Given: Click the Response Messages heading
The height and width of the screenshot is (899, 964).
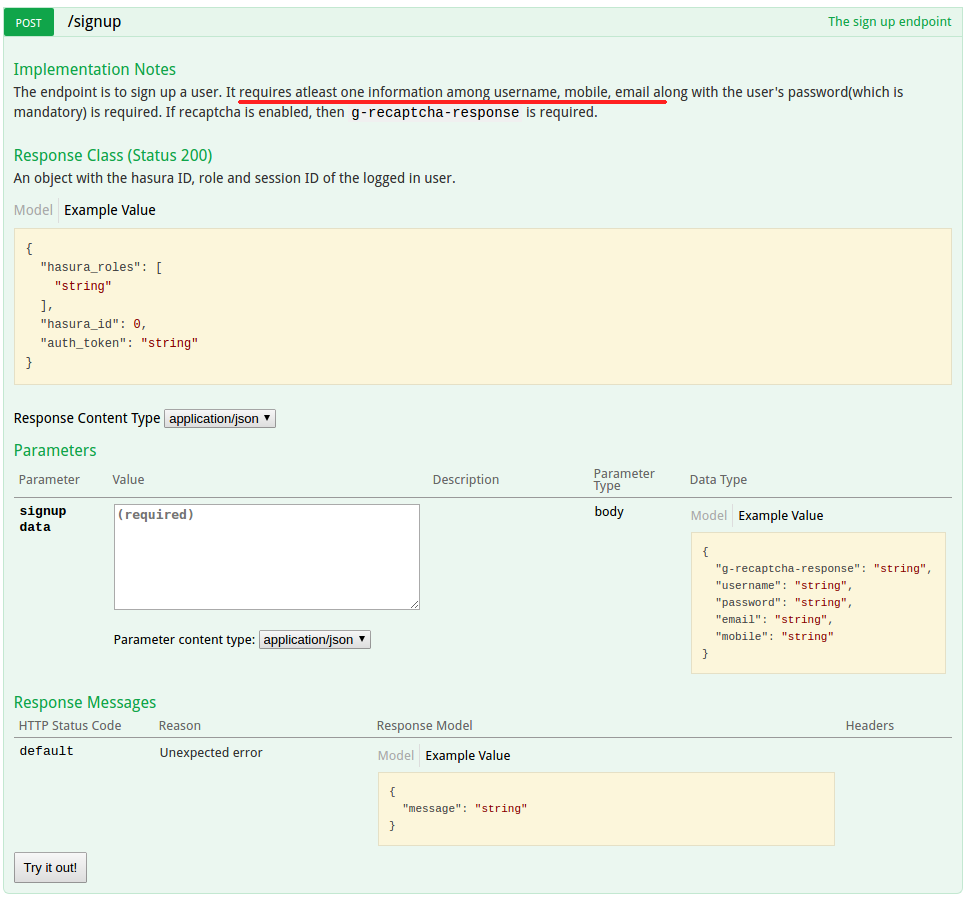Looking at the screenshot, I should (x=85, y=702).
